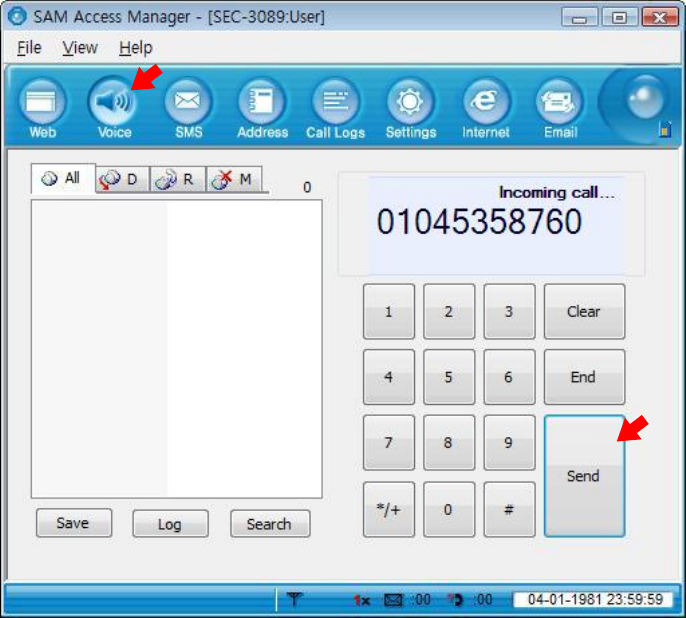This screenshot has width=686, height=618.
Task: Switch to the M missed calls tab
Action: 234,179
